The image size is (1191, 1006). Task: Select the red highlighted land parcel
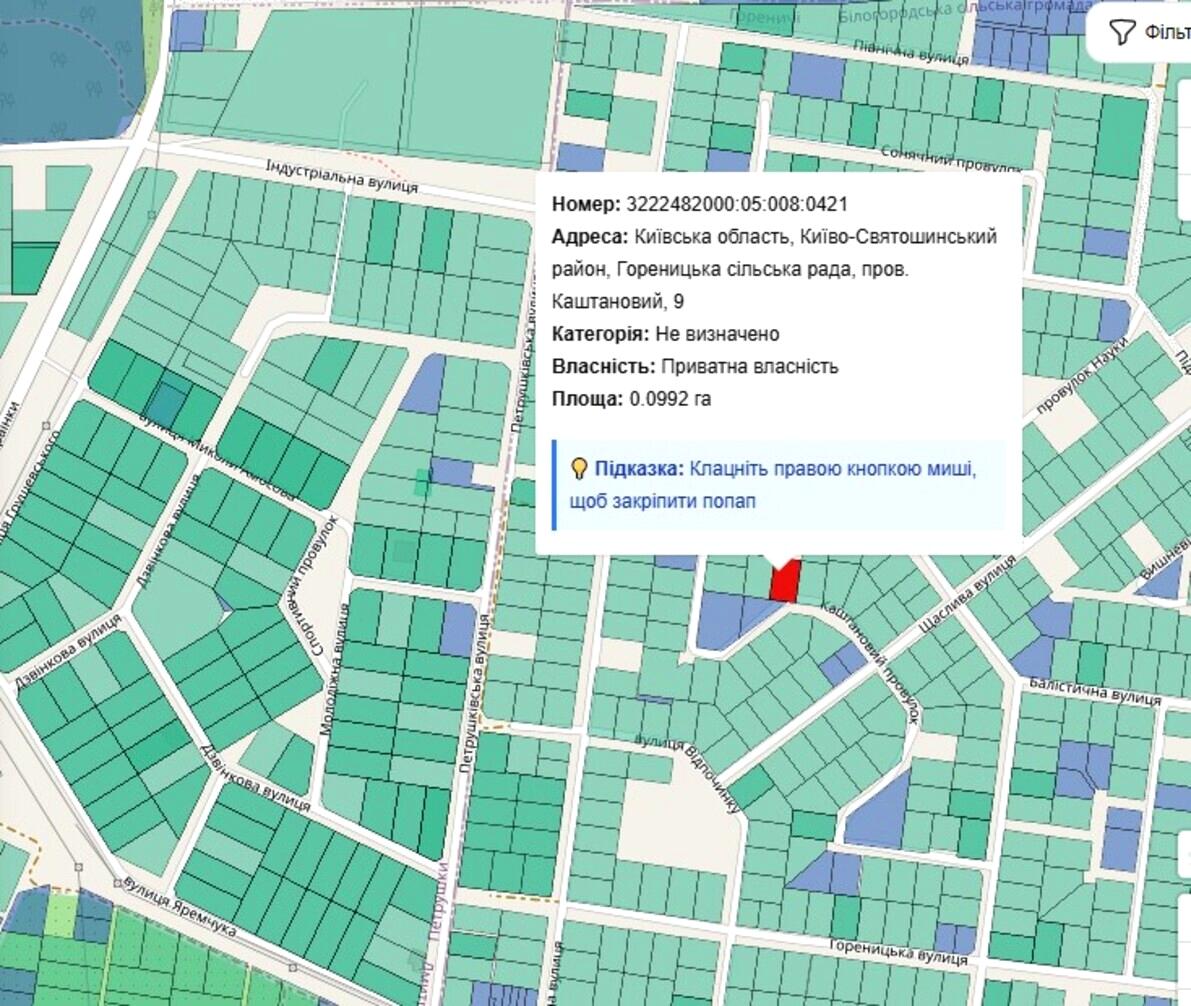[784, 582]
